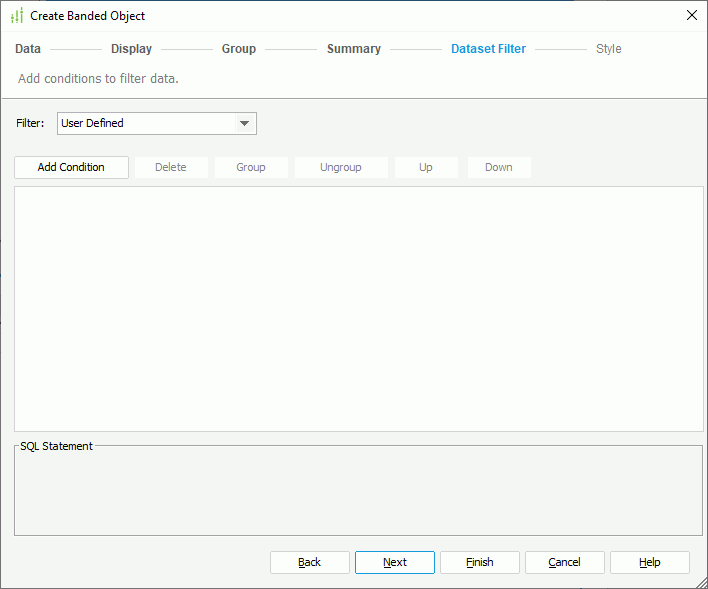Screen dimensions: 708x589
Task: Proceed with the Next button
Action: (395, 562)
